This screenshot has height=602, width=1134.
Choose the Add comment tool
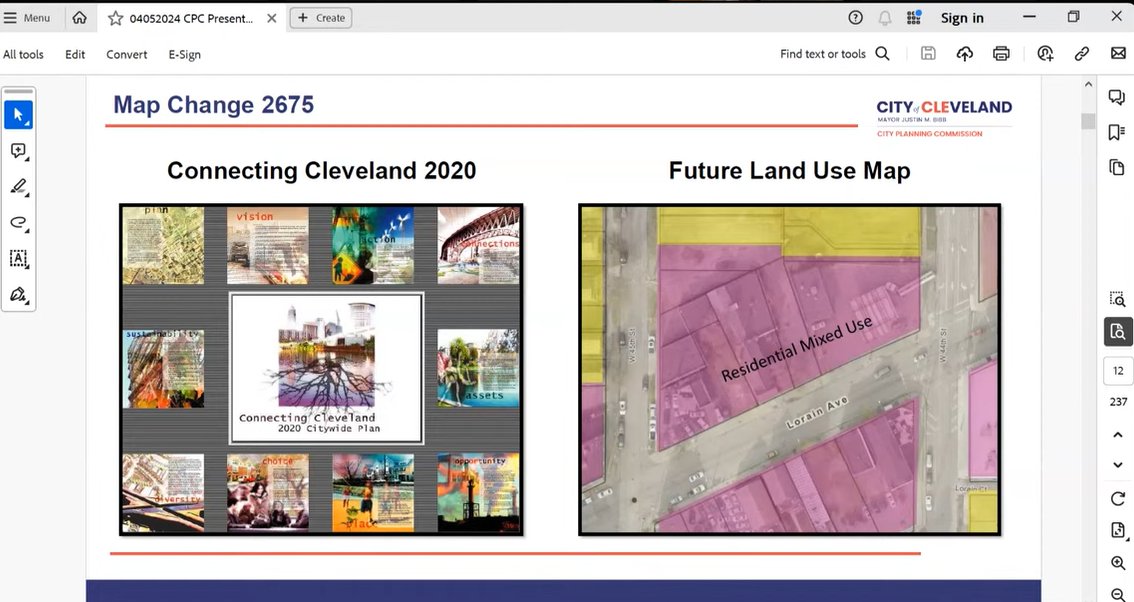point(19,150)
